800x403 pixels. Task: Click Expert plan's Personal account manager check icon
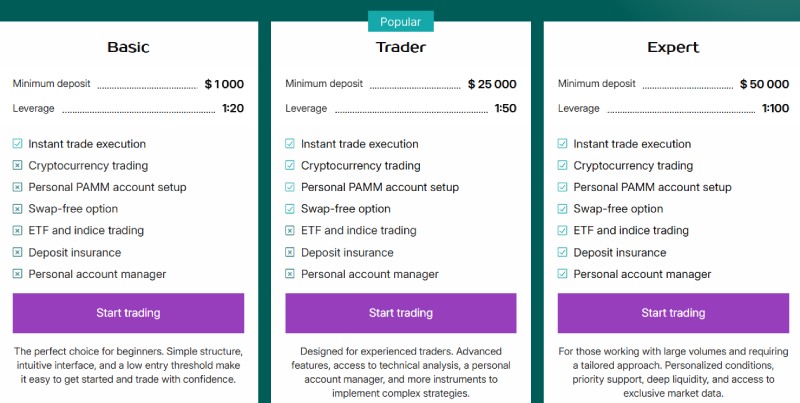tap(563, 274)
